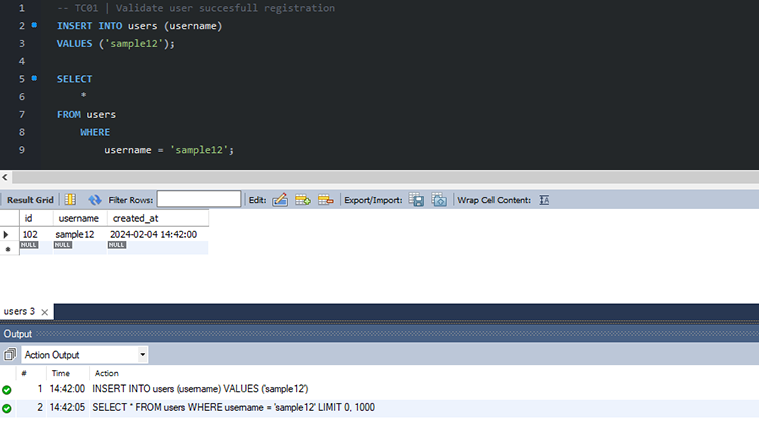Click the edit current row icon
Viewport: 759px width, 428px height.
(280, 200)
